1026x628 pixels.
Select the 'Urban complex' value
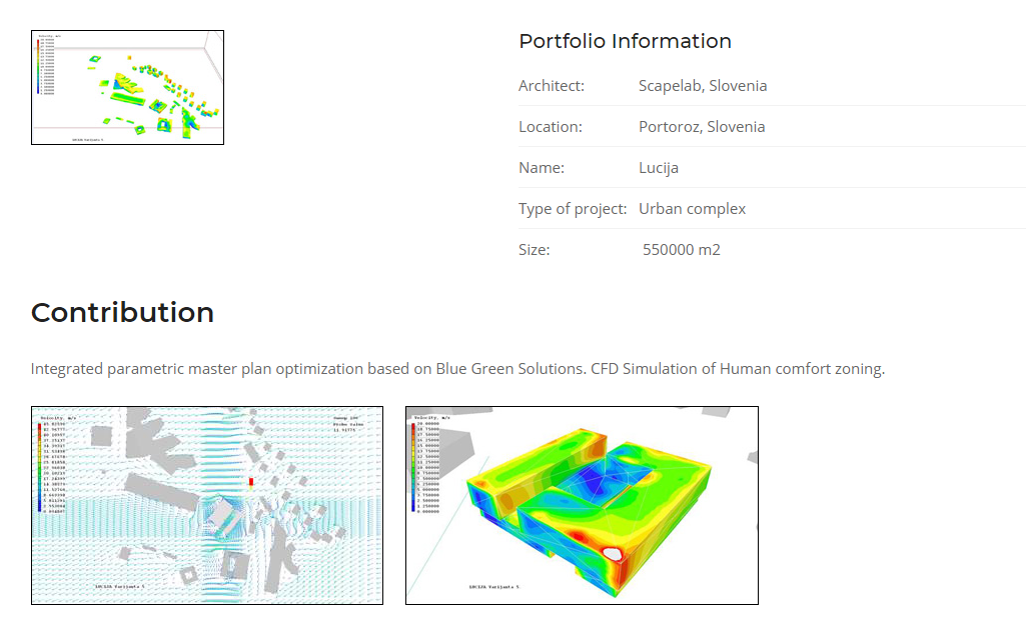692,209
